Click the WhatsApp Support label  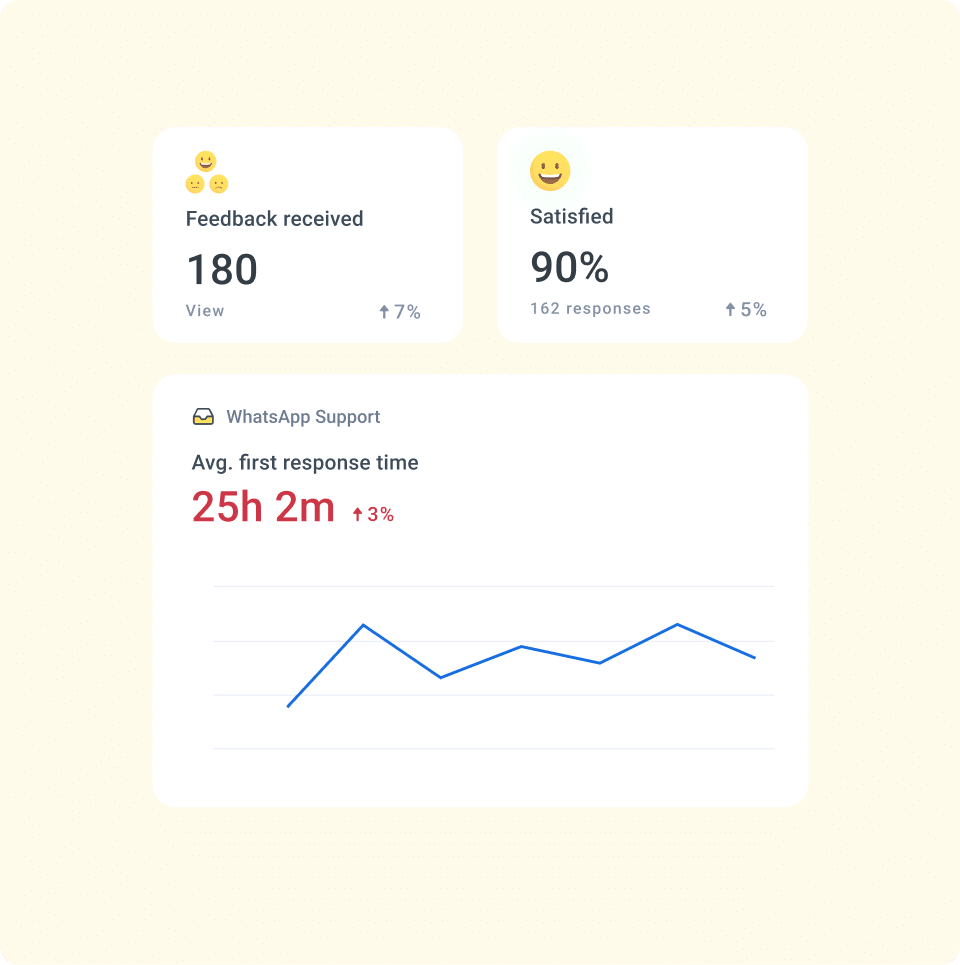[x=302, y=417]
